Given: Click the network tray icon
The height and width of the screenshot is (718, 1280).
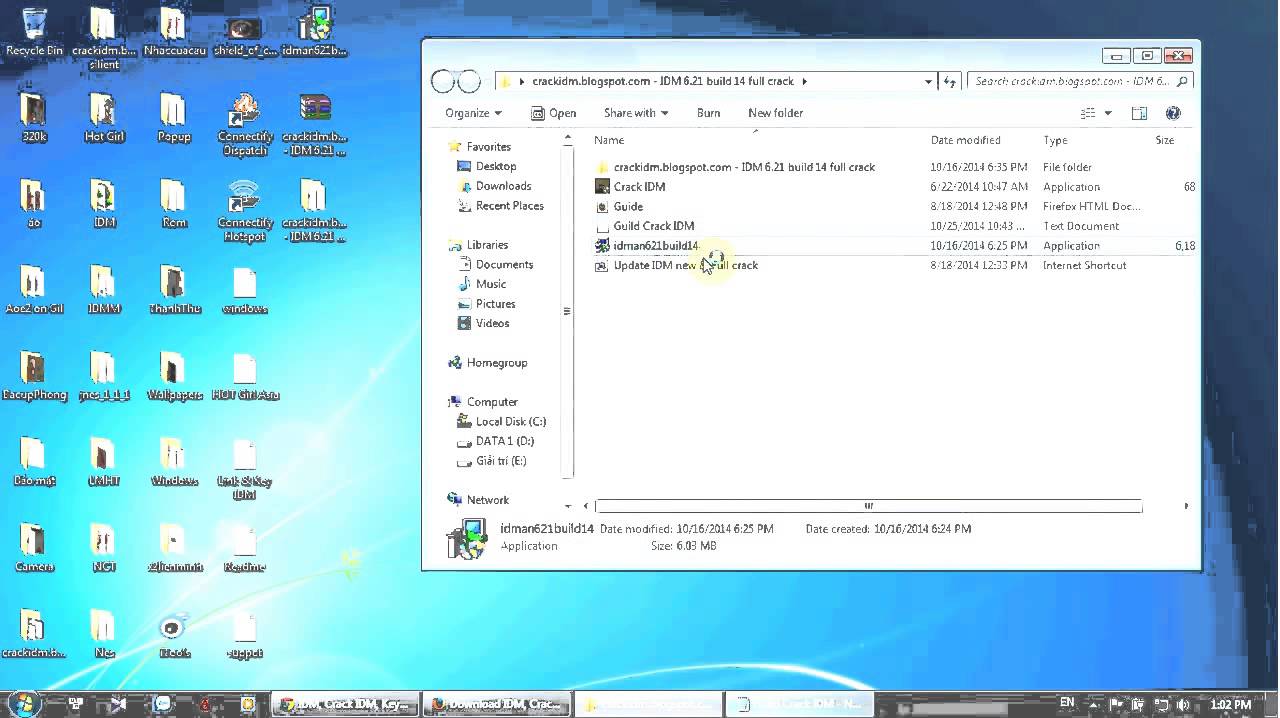Looking at the screenshot, I should point(1163,704).
